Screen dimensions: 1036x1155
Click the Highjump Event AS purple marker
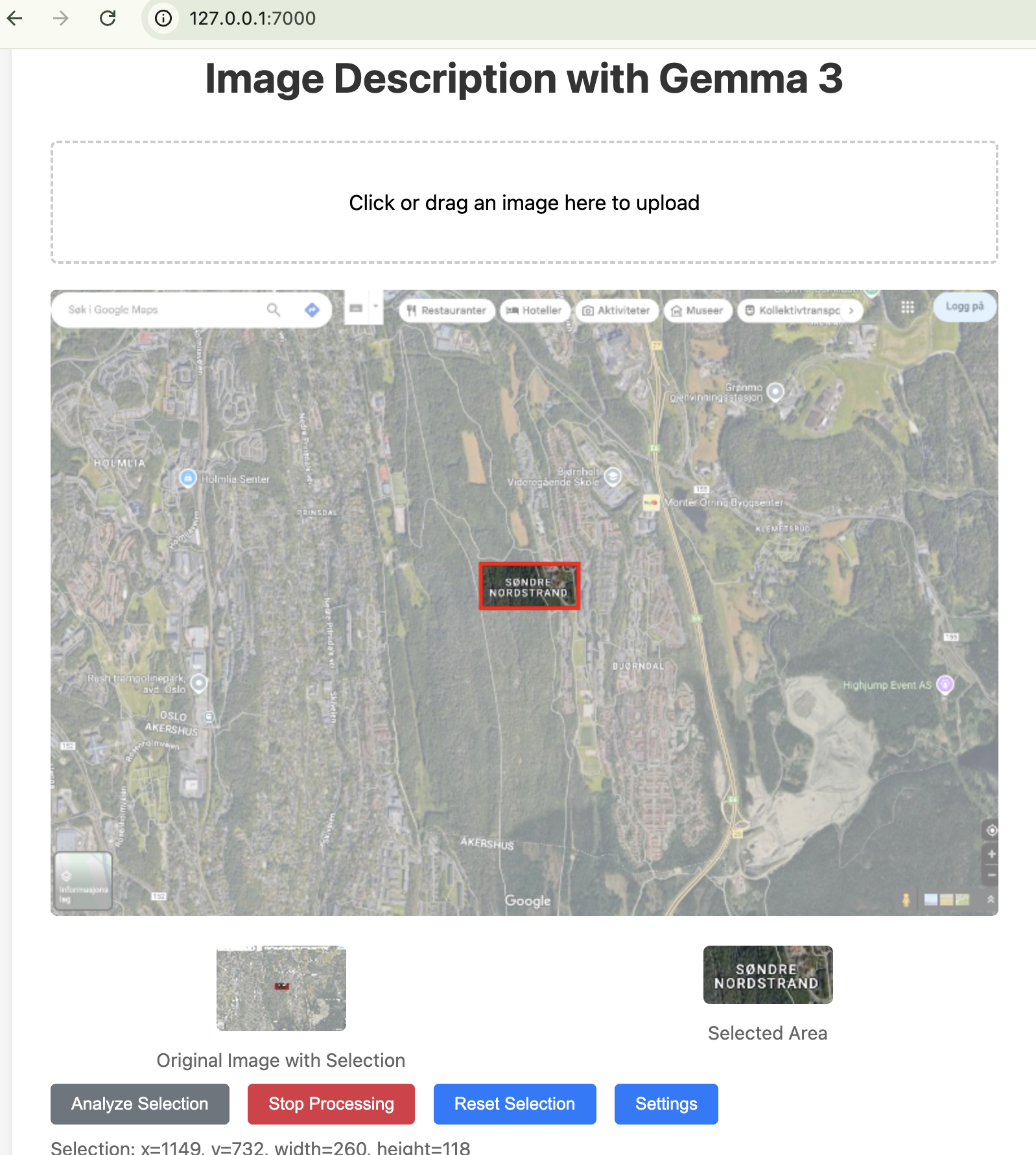coord(945,684)
